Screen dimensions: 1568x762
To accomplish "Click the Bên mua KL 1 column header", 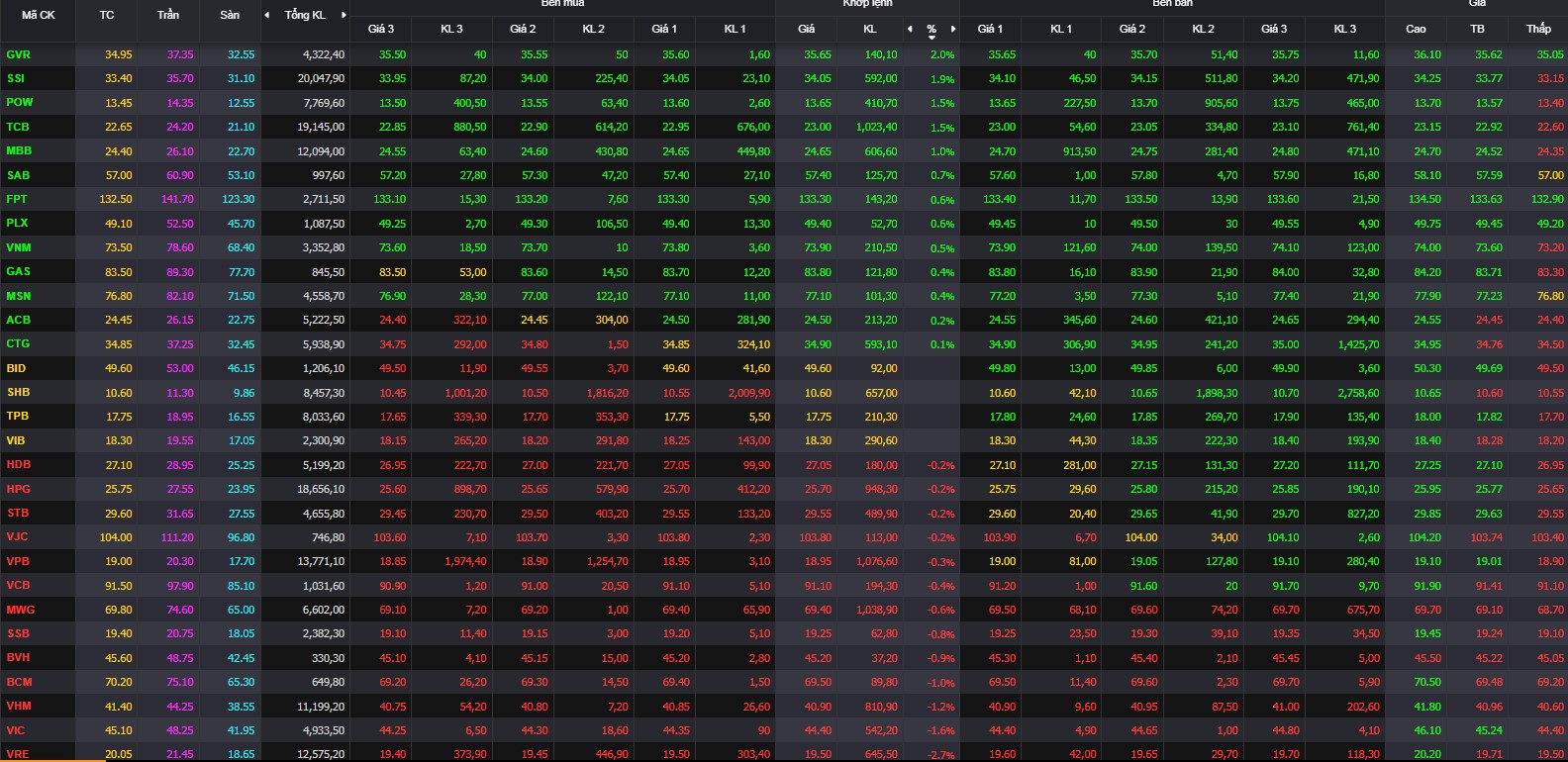I will point(735,29).
